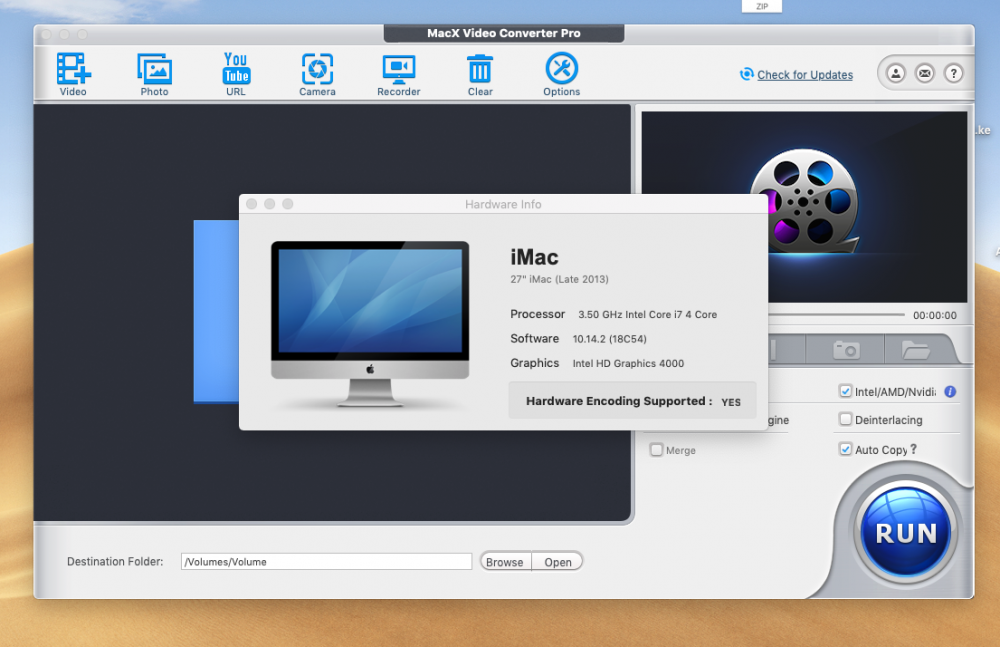Click the 27" iMac (Late 2013) text
Image resolution: width=1000 pixels, height=647 pixels.
pos(559,279)
